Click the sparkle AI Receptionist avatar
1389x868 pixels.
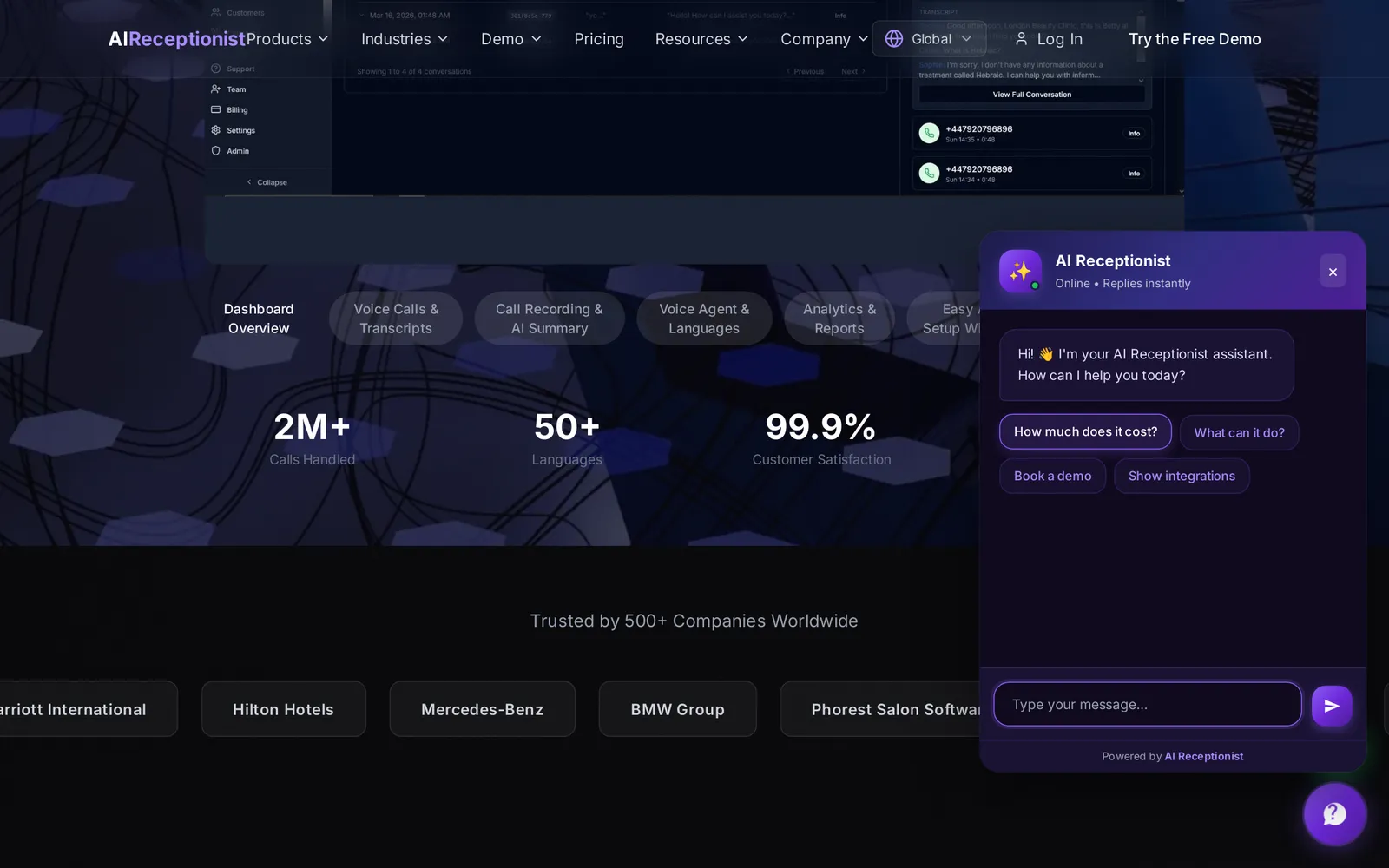tap(1020, 271)
